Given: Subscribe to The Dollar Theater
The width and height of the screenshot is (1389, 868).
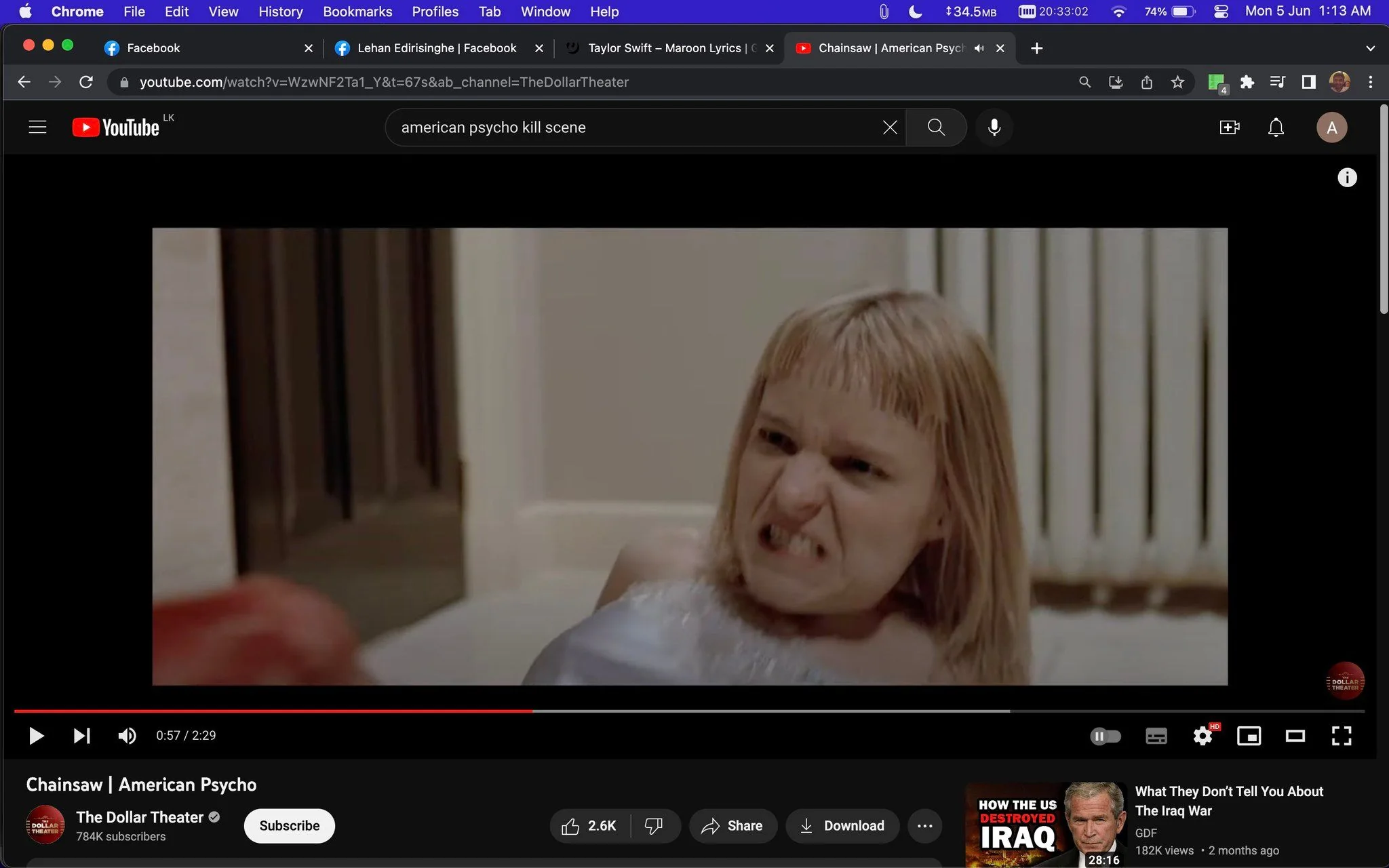Looking at the screenshot, I should [x=290, y=826].
